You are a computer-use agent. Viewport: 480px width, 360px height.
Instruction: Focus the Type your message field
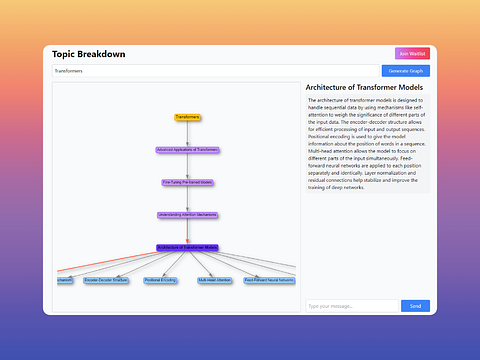click(352, 306)
